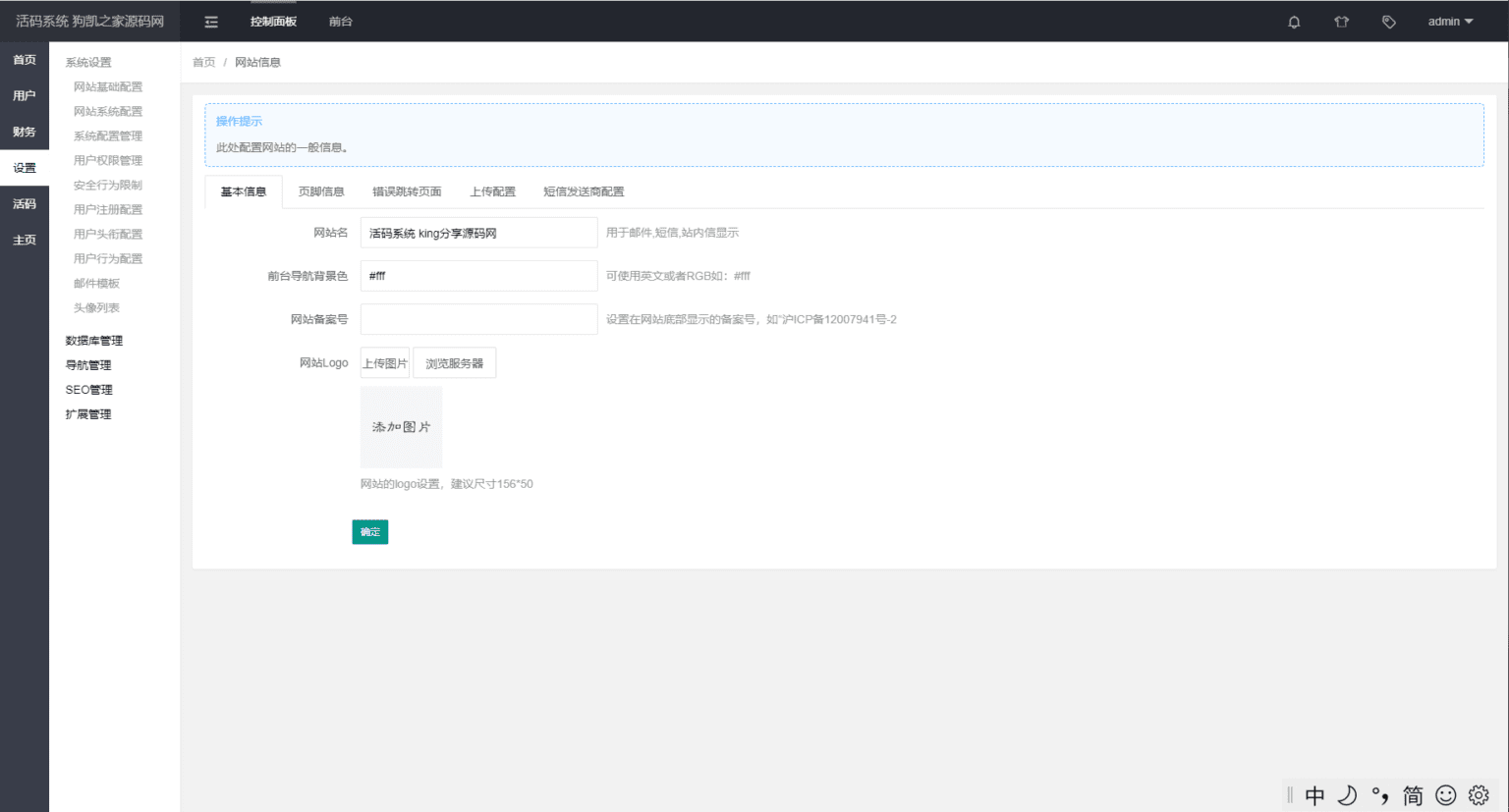
Task: Click the 前台导航背景色 color input field
Action: pos(478,276)
